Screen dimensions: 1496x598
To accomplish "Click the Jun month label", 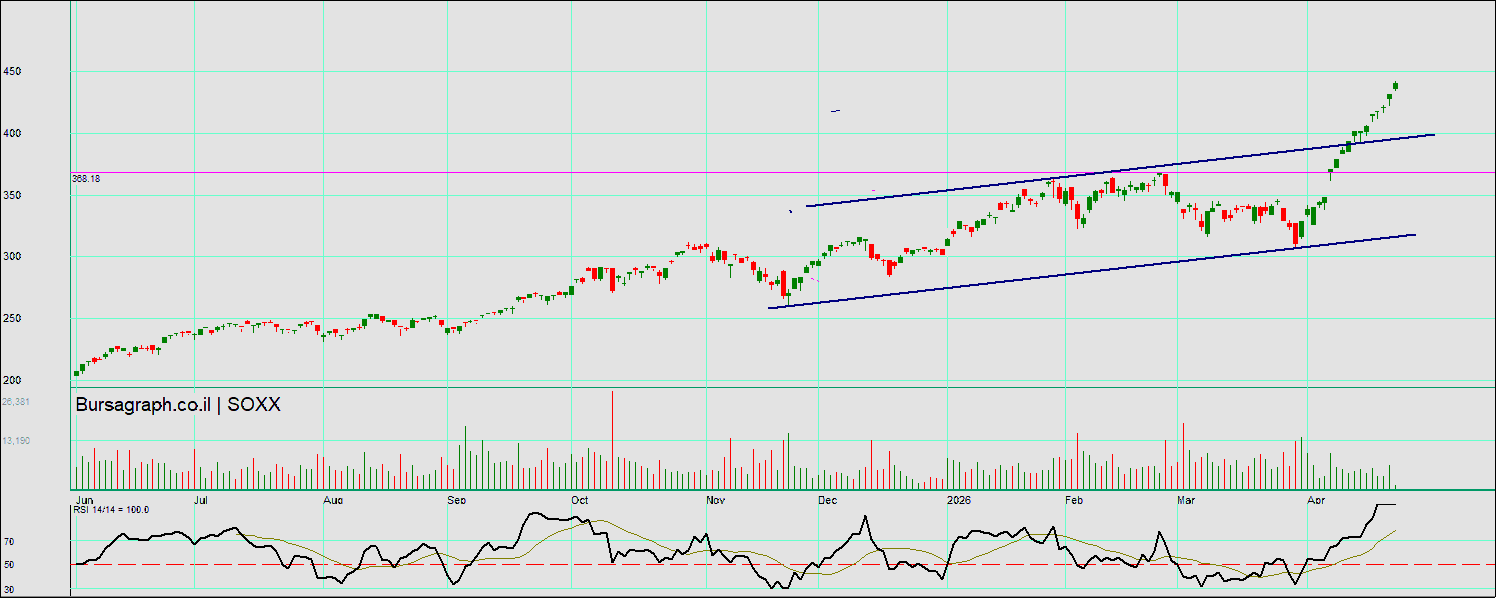I will pos(84,499).
